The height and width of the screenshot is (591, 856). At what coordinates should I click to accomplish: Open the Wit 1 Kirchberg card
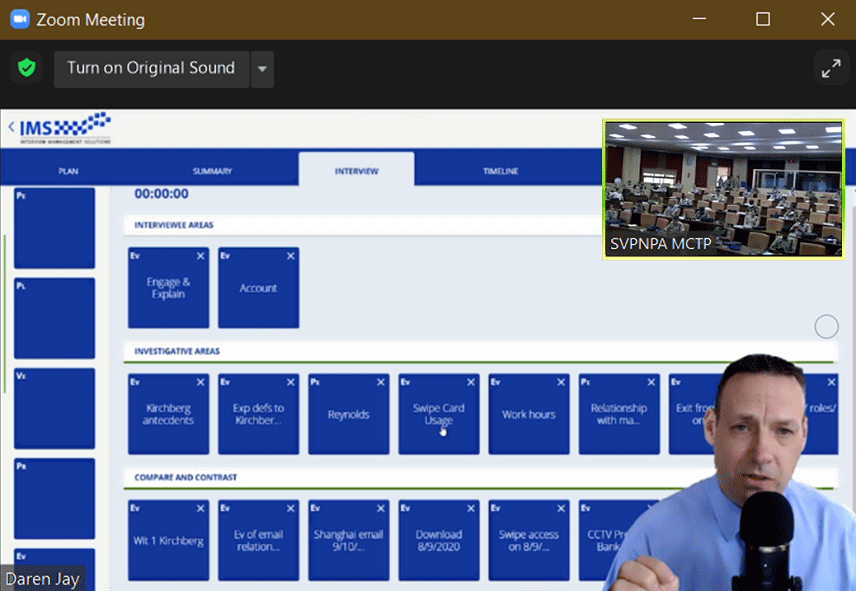pos(168,540)
